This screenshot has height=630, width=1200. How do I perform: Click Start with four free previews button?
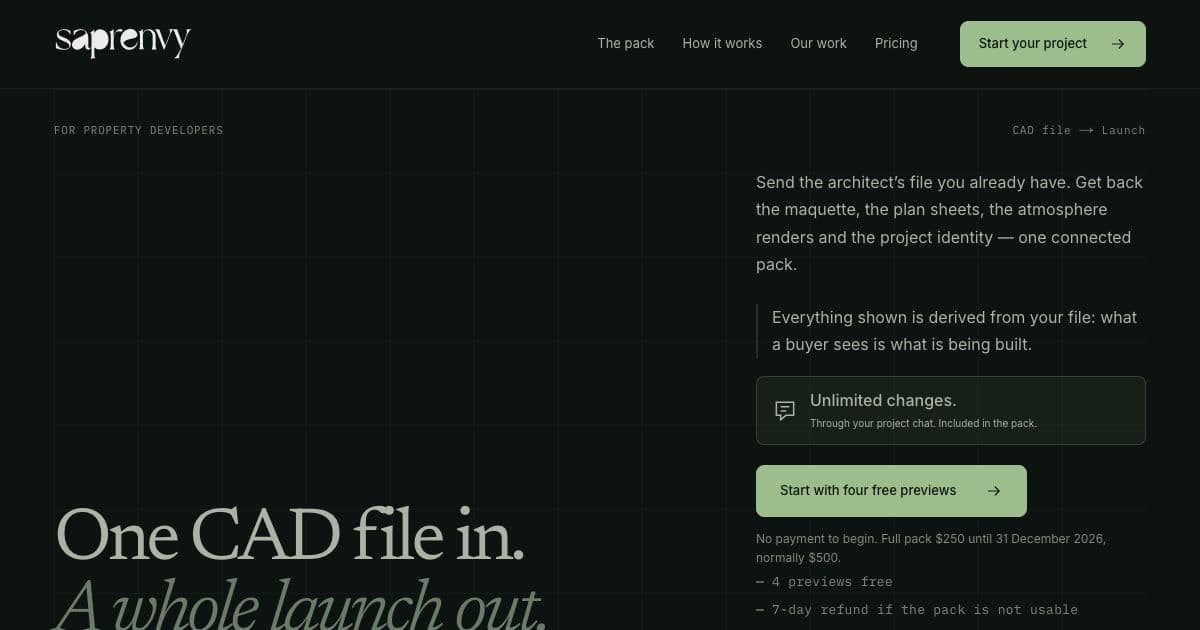coord(891,491)
